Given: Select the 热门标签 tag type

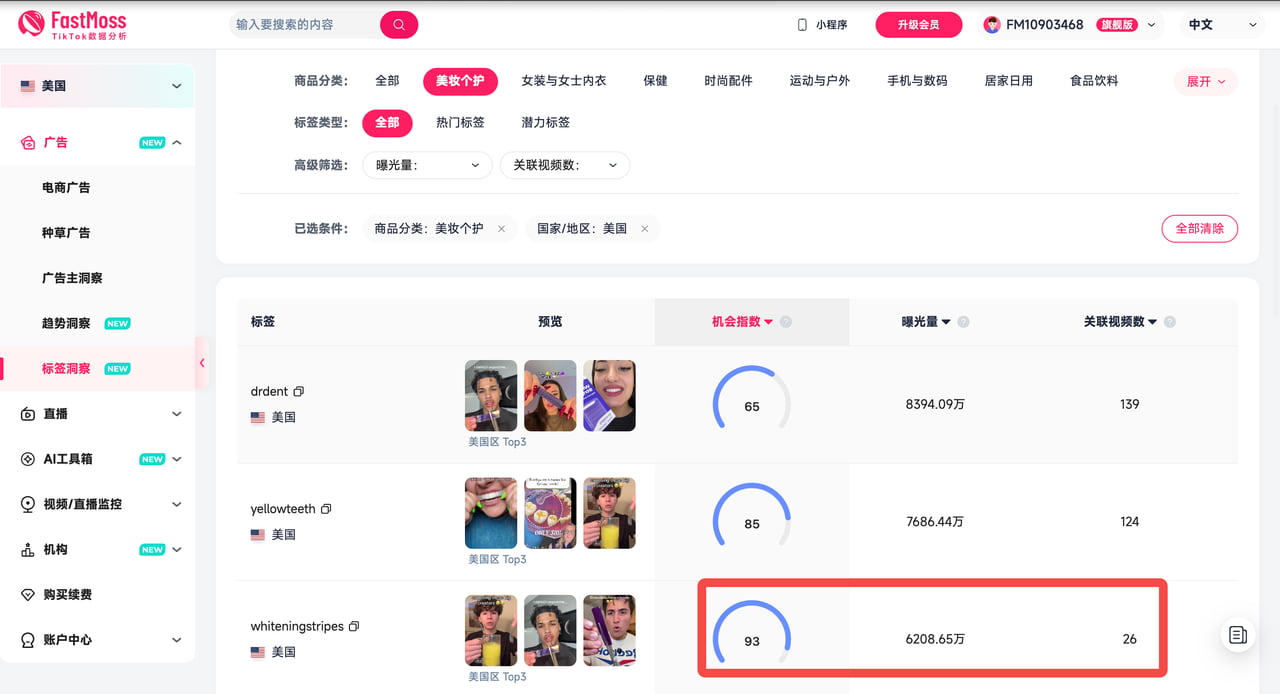Looking at the screenshot, I should 460,122.
